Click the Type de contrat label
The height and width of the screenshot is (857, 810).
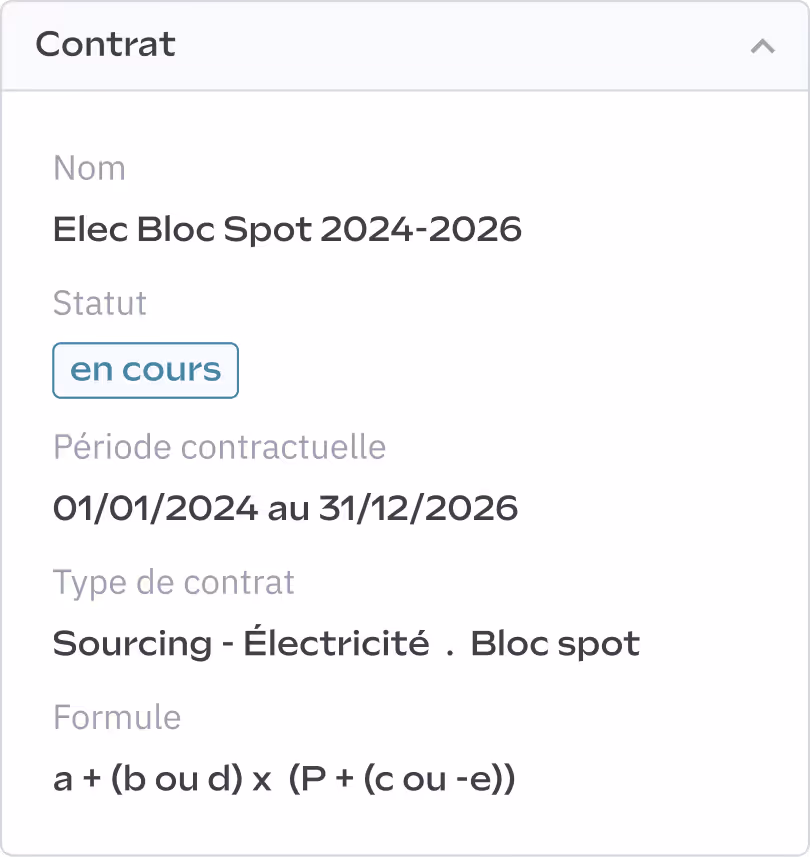174,583
